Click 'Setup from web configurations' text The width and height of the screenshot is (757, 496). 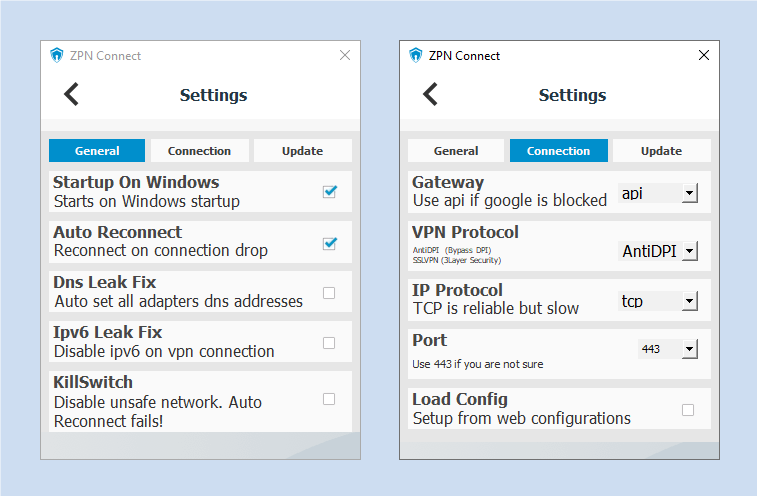point(522,418)
